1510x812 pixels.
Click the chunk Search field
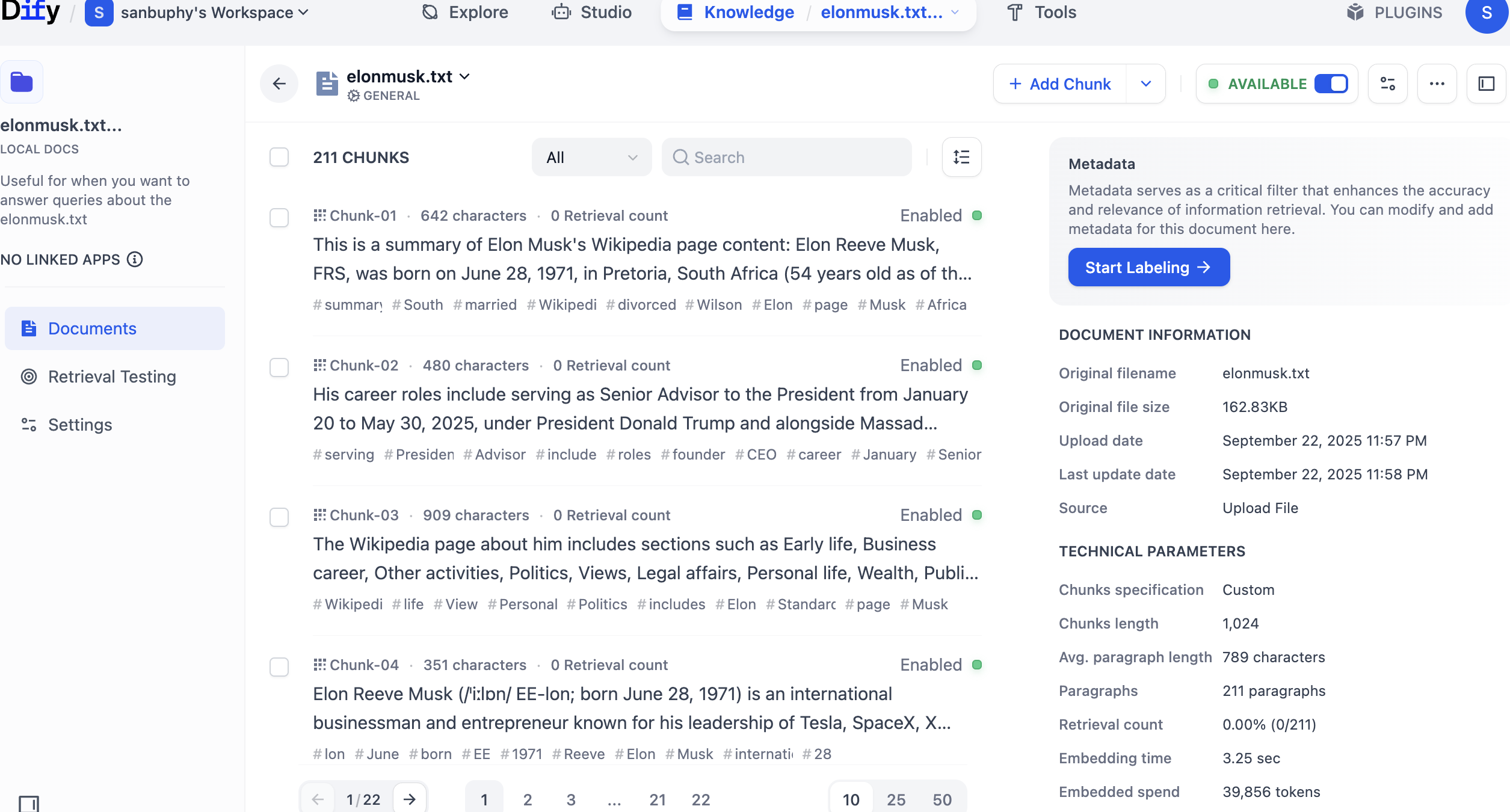pyautogui.click(x=787, y=157)
